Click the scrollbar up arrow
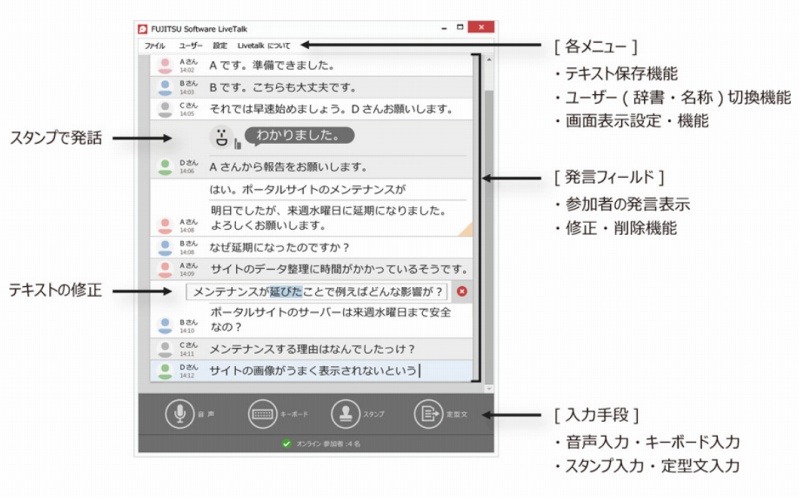 [489, 60]
